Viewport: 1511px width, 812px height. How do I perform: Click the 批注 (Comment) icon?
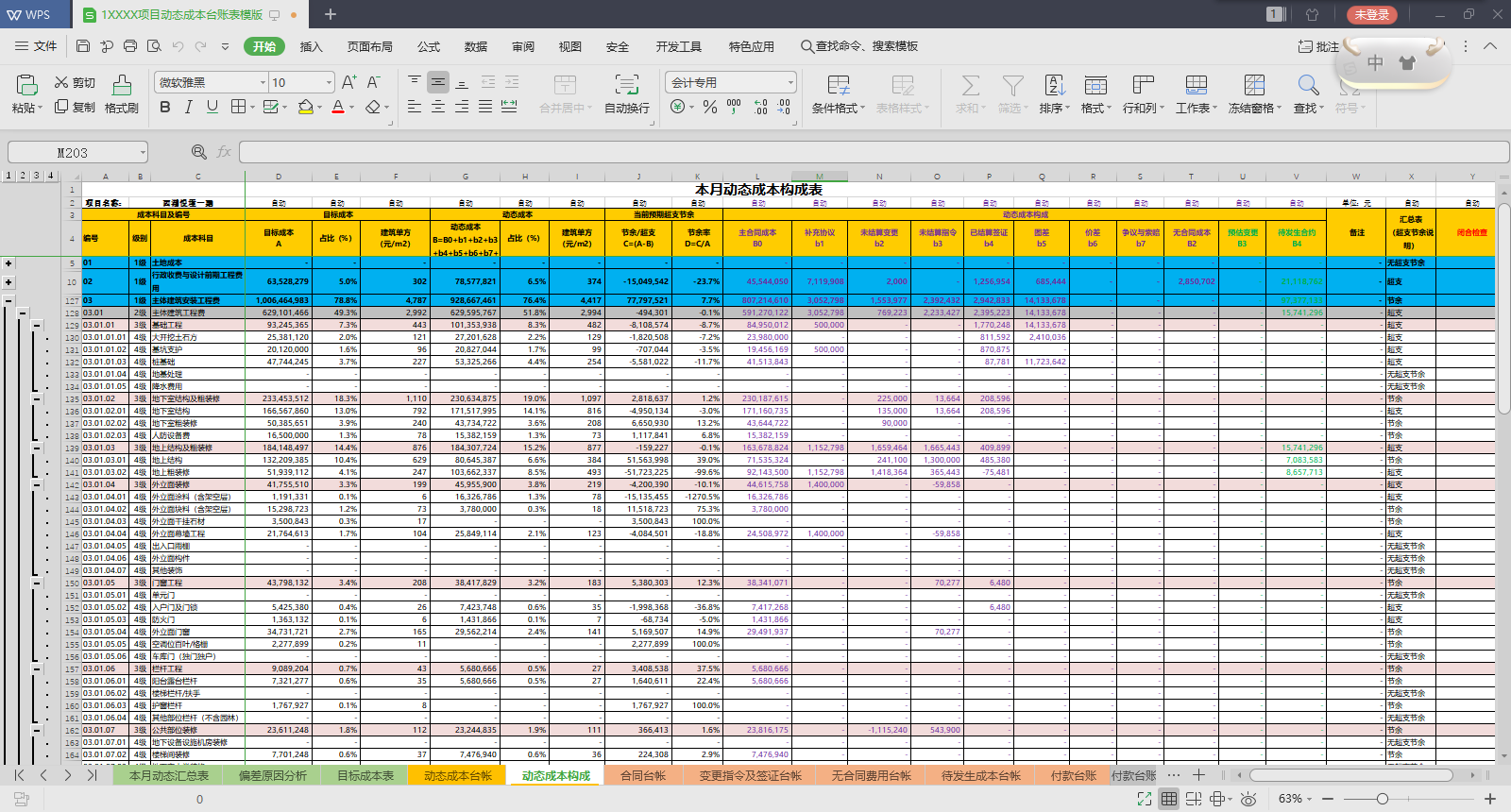[1305, 46]
